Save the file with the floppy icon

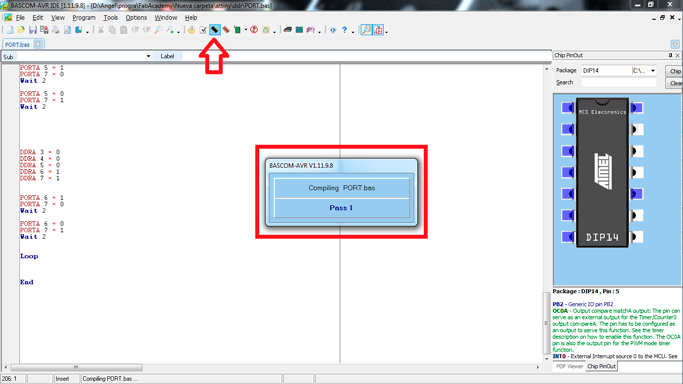tap(33, 30)
